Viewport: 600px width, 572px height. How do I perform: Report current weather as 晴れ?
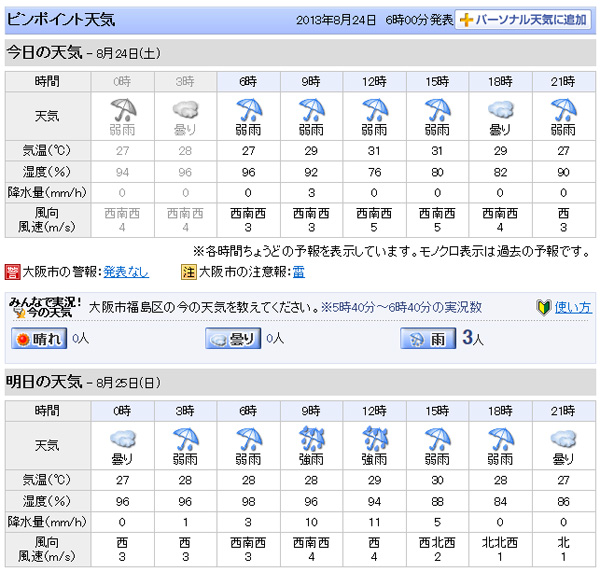coord(38,339)
